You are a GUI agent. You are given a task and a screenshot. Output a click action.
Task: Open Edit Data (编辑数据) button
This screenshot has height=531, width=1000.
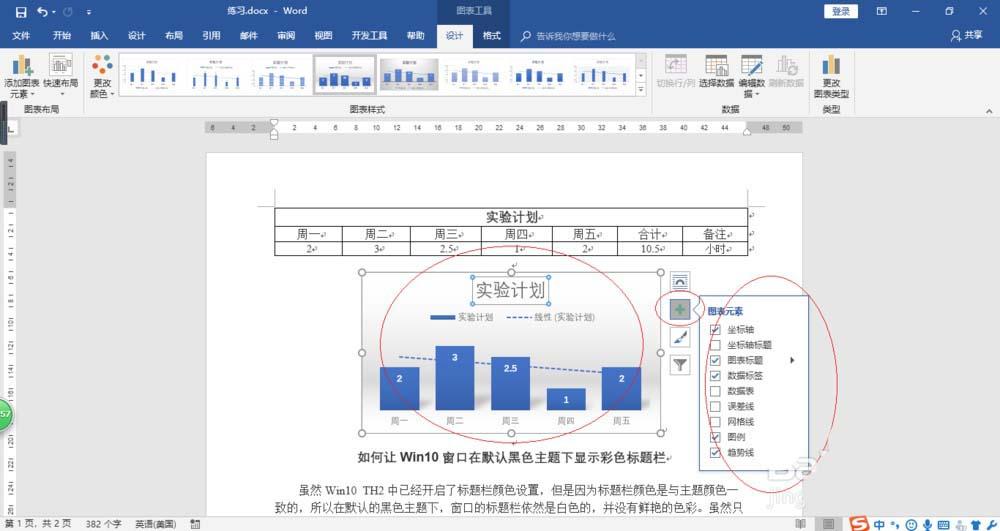pyautogui.click(x=751, y=76)
